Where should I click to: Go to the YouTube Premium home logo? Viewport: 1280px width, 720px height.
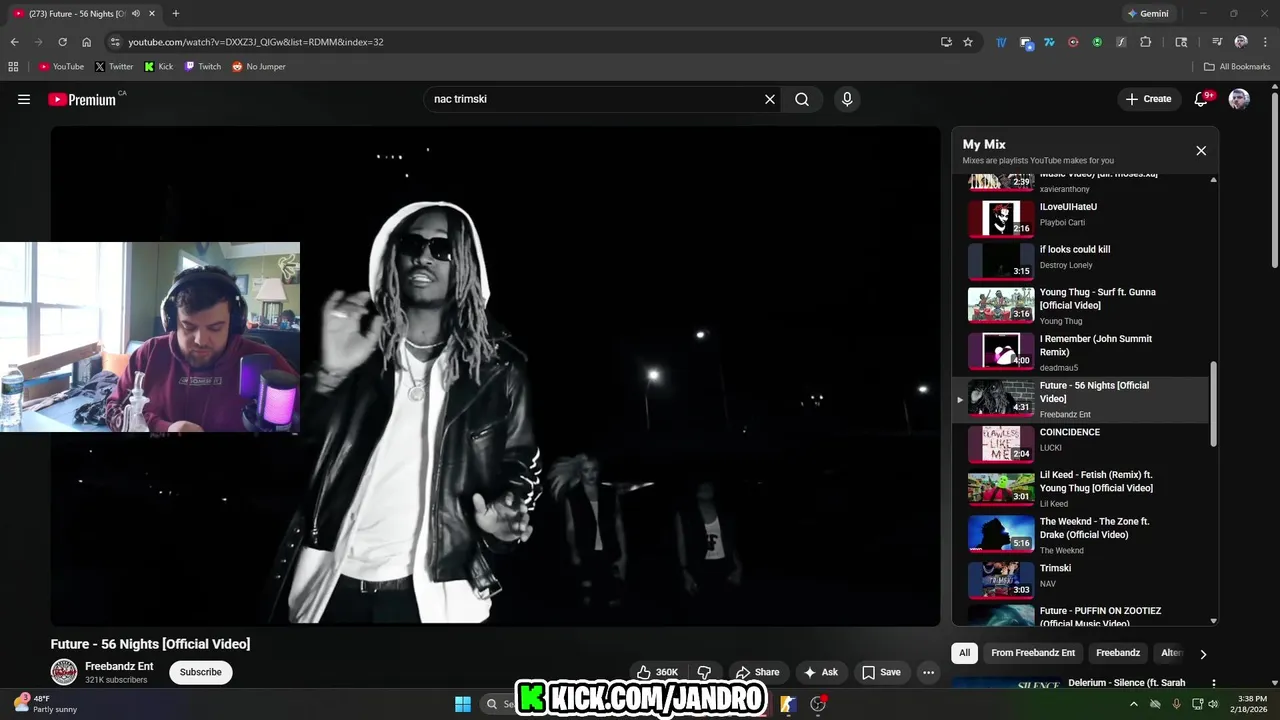pyautogui.click(x=82, y=99)
